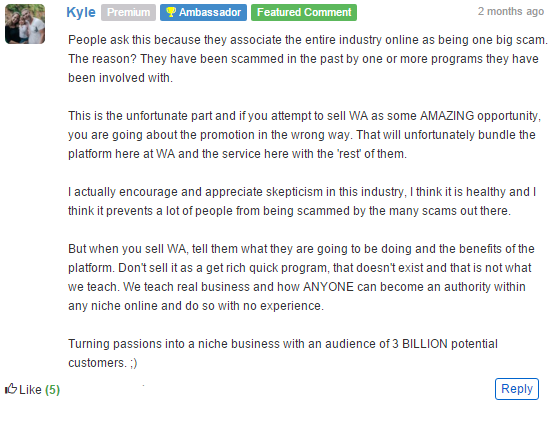
Task: Click the thumbs-up Like icon
Action: pos(11,389)
